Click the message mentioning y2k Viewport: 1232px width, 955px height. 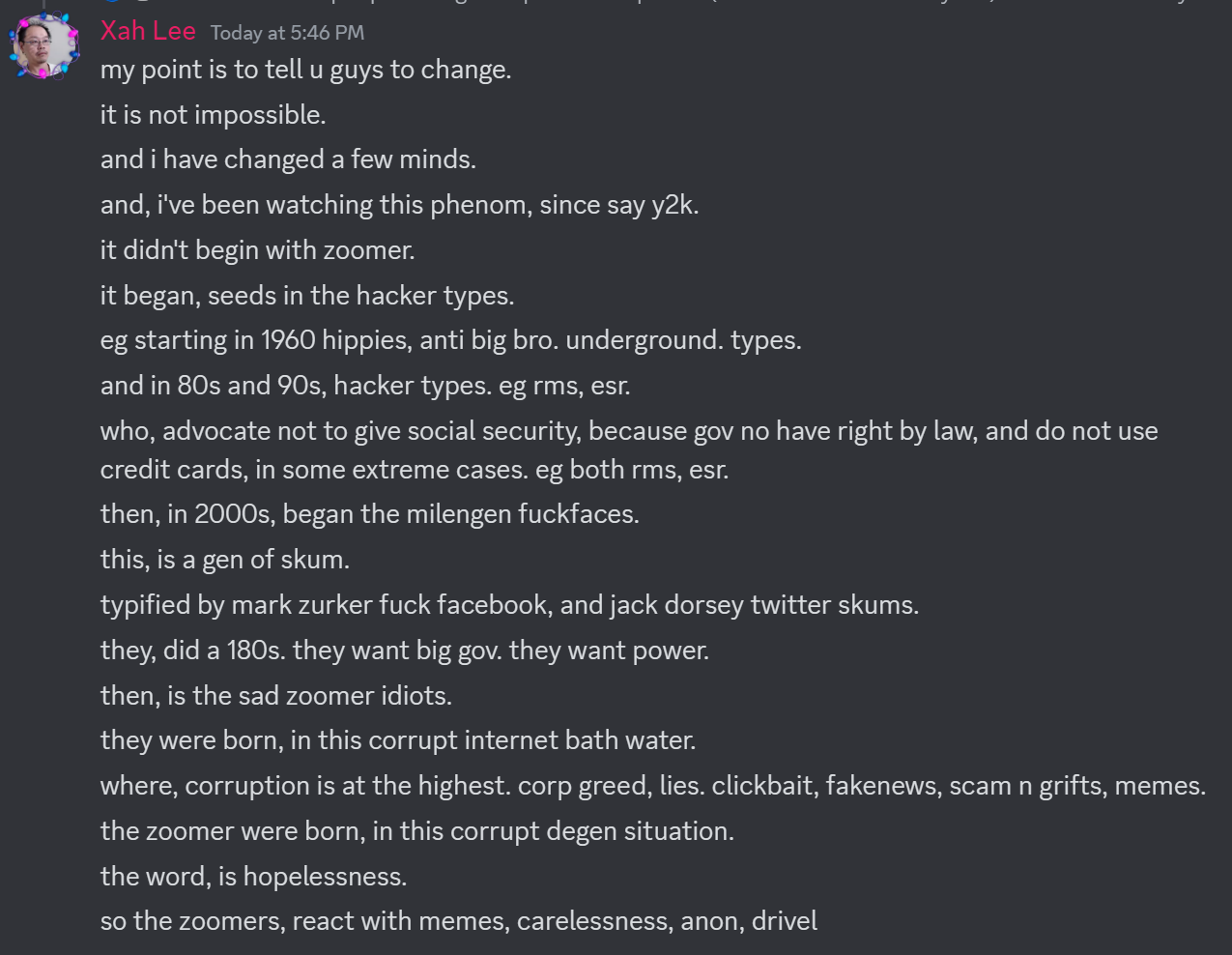tap(399, 205)
